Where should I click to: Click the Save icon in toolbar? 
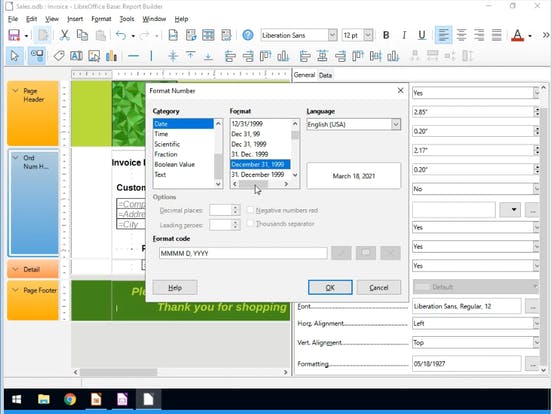[x=14, y=35]
